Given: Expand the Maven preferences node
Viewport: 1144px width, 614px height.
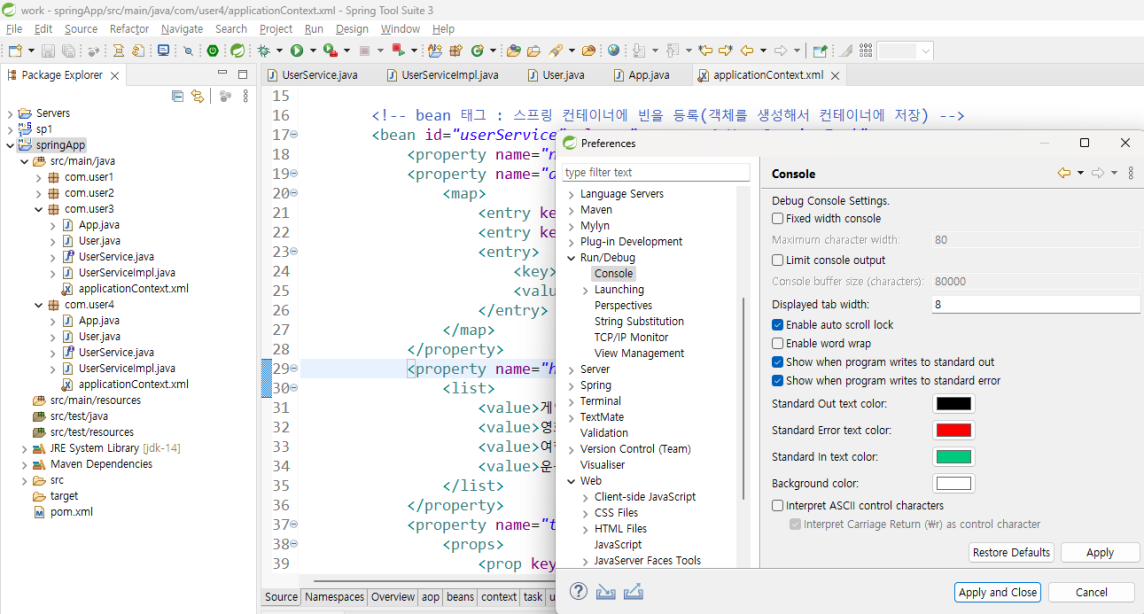Looking at the screenshot, I should pos(571,210).
